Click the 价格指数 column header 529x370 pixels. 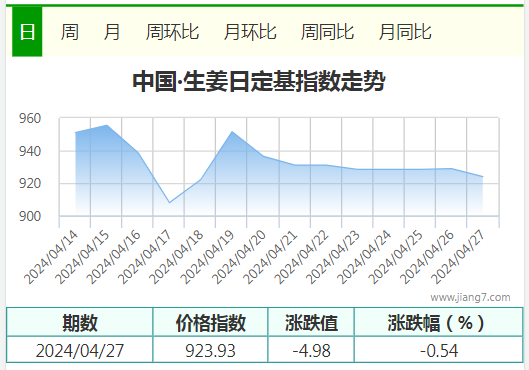click(x=210, y=322)
